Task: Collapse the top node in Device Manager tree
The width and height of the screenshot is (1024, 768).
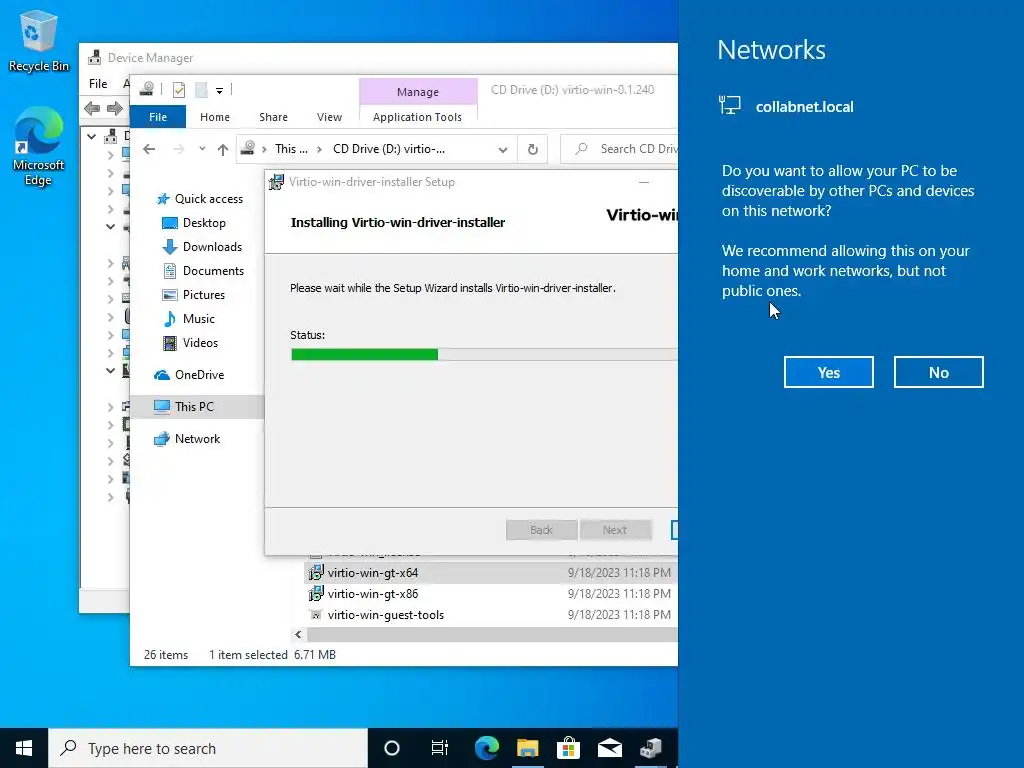Action: (x=91, y=136)
